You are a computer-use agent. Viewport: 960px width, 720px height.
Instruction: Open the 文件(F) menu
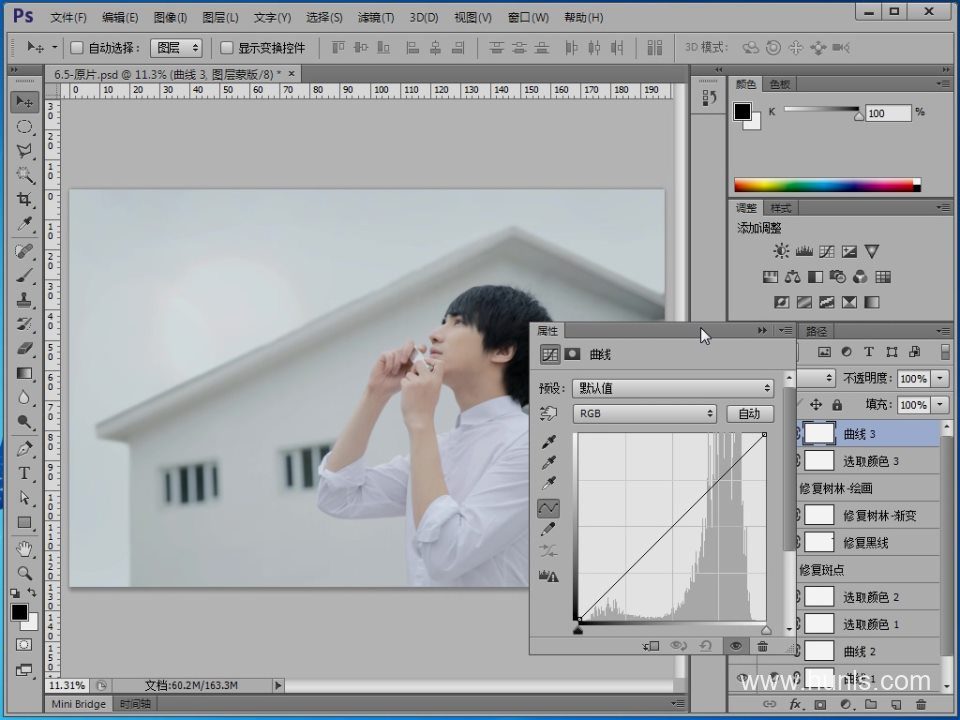pos(68,18)
